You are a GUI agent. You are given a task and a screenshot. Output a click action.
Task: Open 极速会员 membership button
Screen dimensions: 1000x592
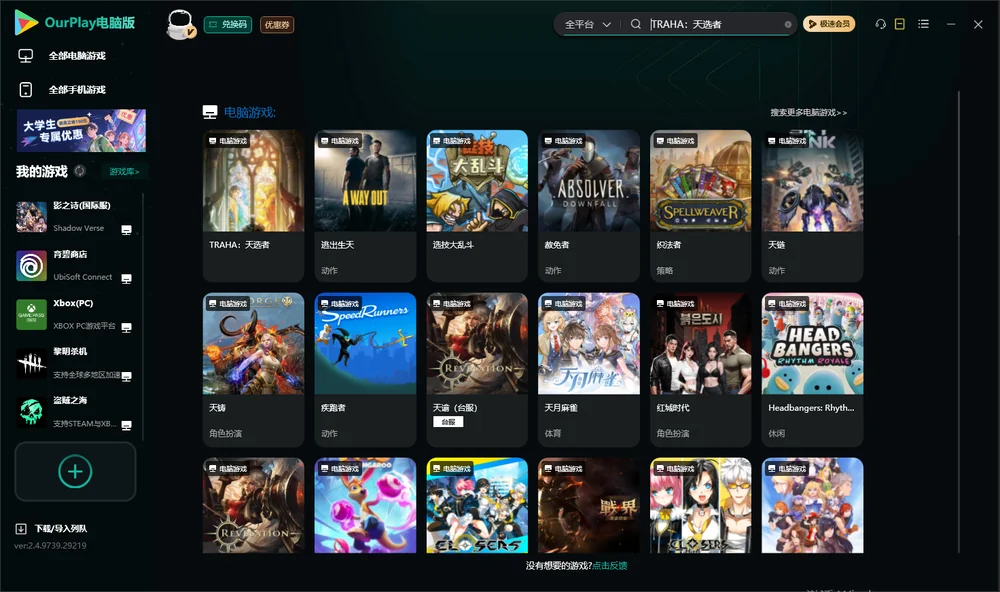(x=828, y=24)
